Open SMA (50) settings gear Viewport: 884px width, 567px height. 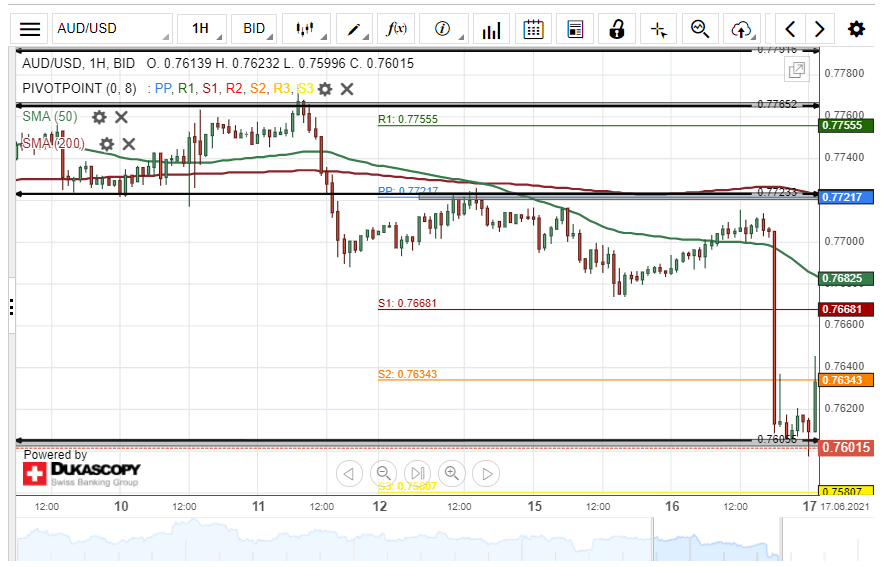99,117
